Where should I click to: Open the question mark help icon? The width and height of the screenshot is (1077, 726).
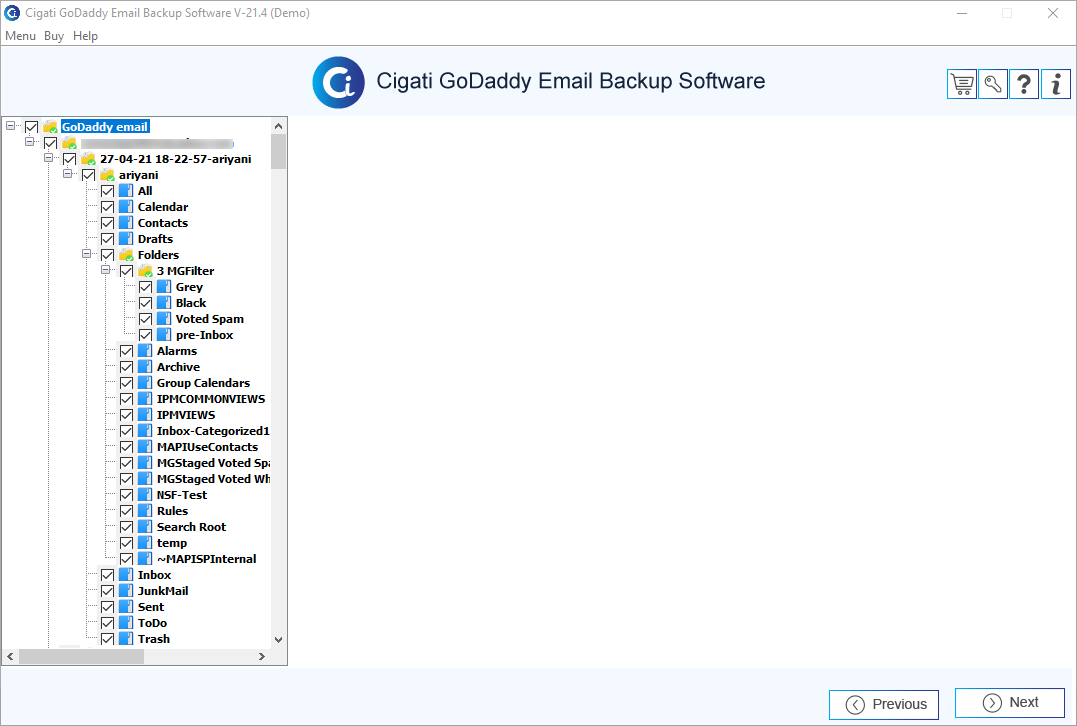pos(1023,84)
